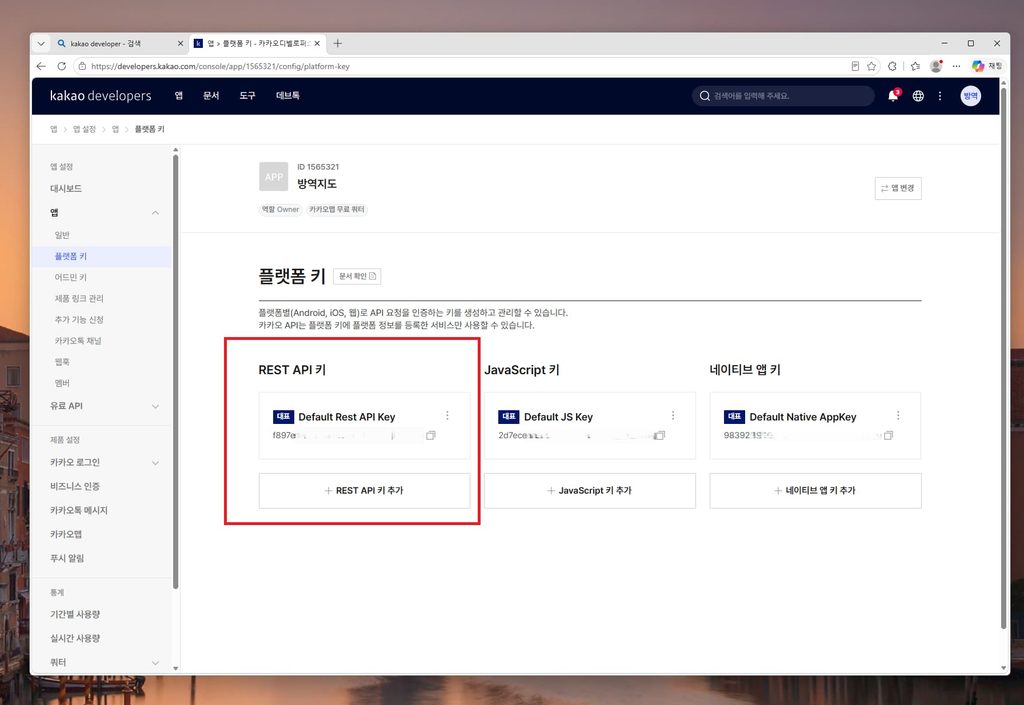Click the REST API 키 추가 button
Viewport: 1024px width, 705px height.
pos(364,491)
